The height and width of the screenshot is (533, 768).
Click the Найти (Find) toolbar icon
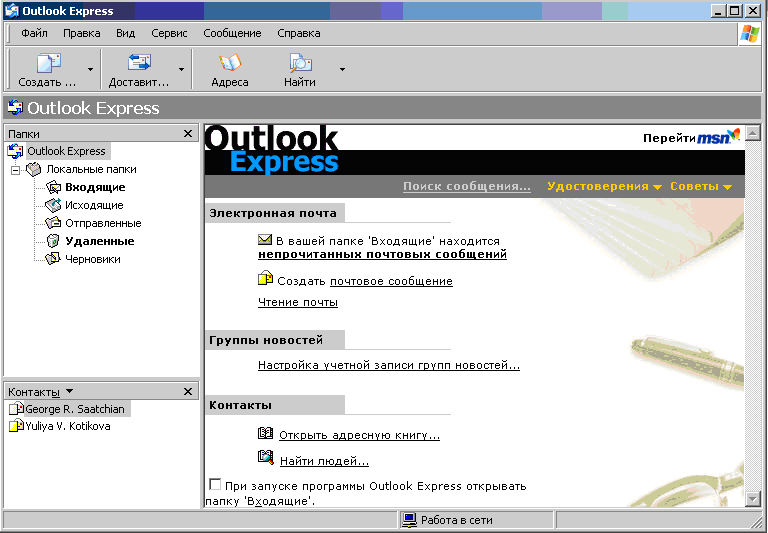pyautogui.click(x=299, y=64)
